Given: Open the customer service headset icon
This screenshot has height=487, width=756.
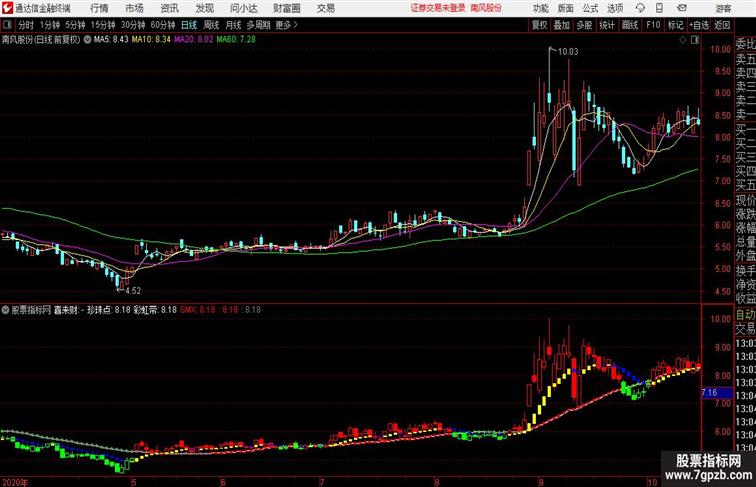Looking at the screenshot, I should point(640,8).
